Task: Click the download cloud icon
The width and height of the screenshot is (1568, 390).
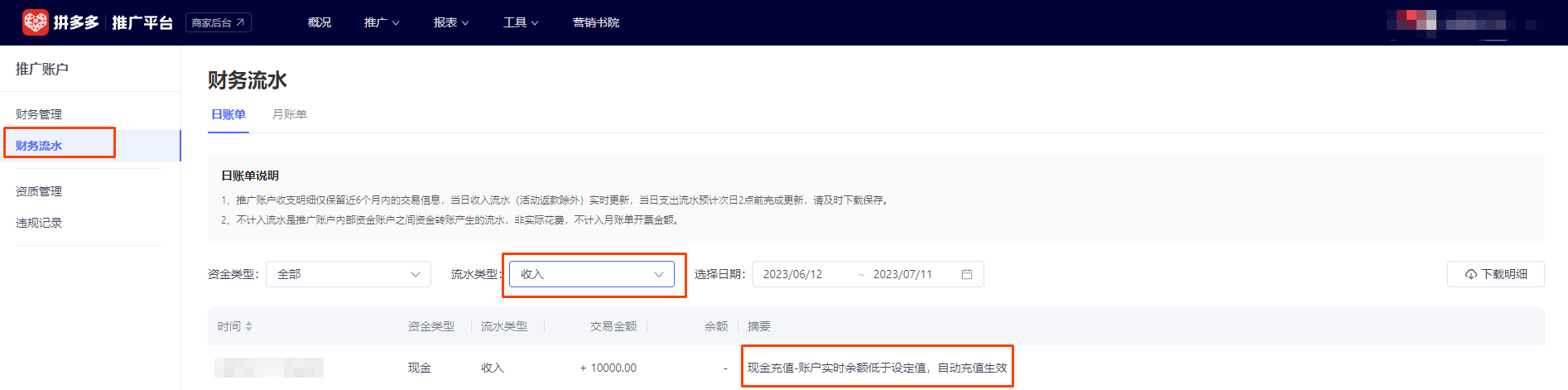Action: pyautogui.click(x=1470, y=274)
